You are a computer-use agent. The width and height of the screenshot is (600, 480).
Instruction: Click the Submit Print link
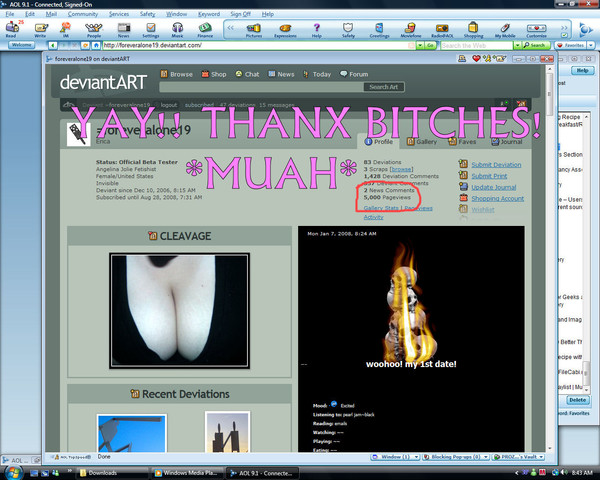489,176
